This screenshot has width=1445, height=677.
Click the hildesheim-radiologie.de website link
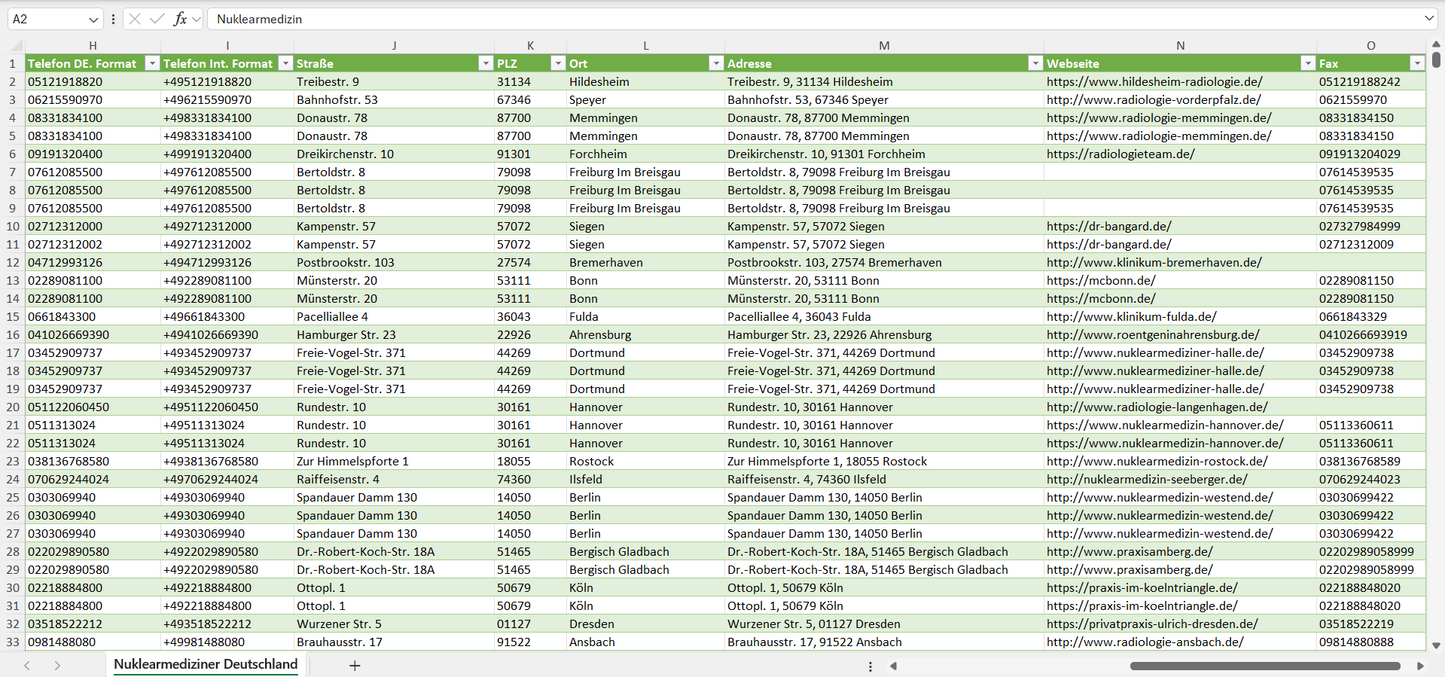1154,82
